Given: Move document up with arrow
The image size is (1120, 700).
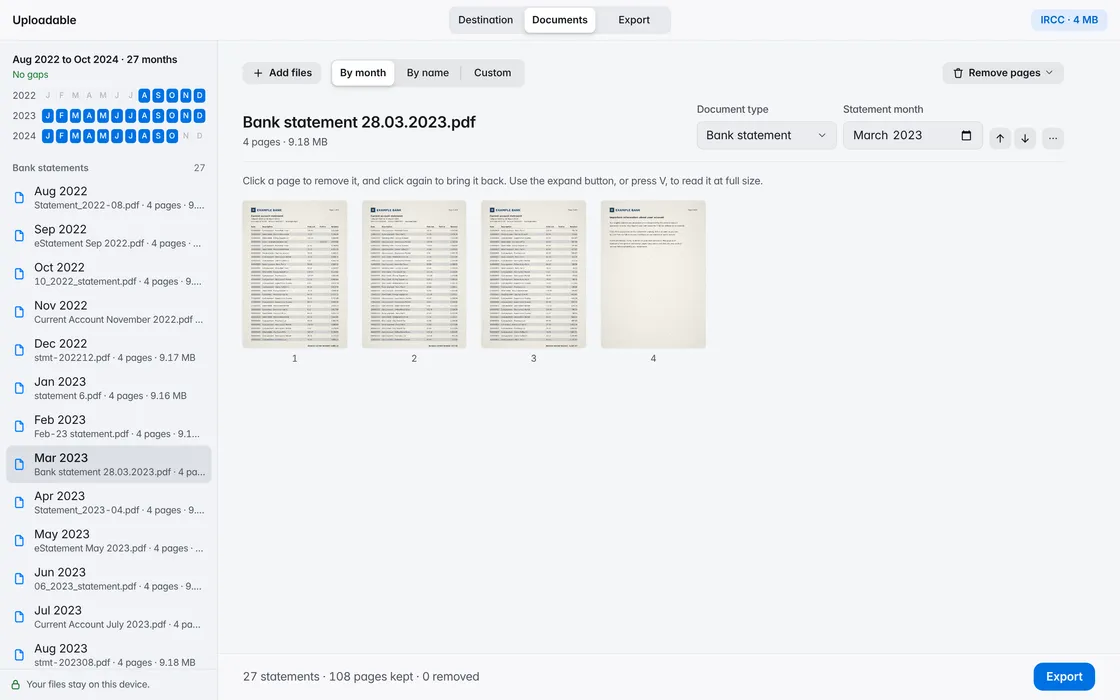Looking at the screenshot, I should point(1000,139).
